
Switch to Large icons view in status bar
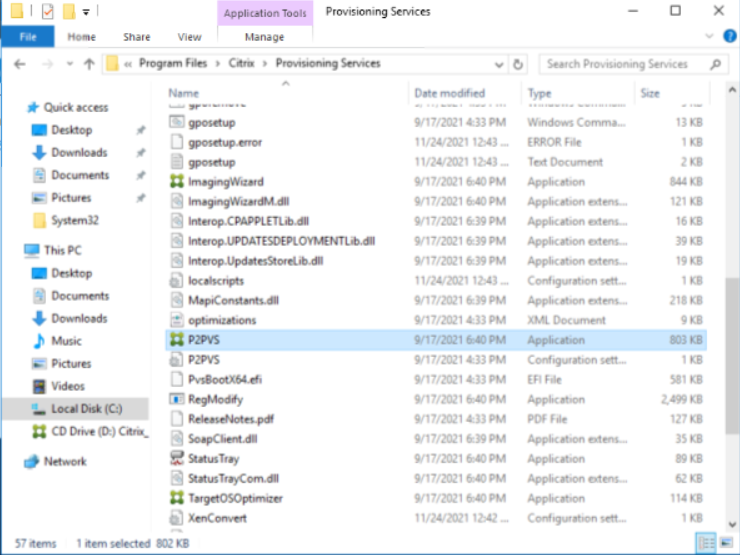coord(726,543)
